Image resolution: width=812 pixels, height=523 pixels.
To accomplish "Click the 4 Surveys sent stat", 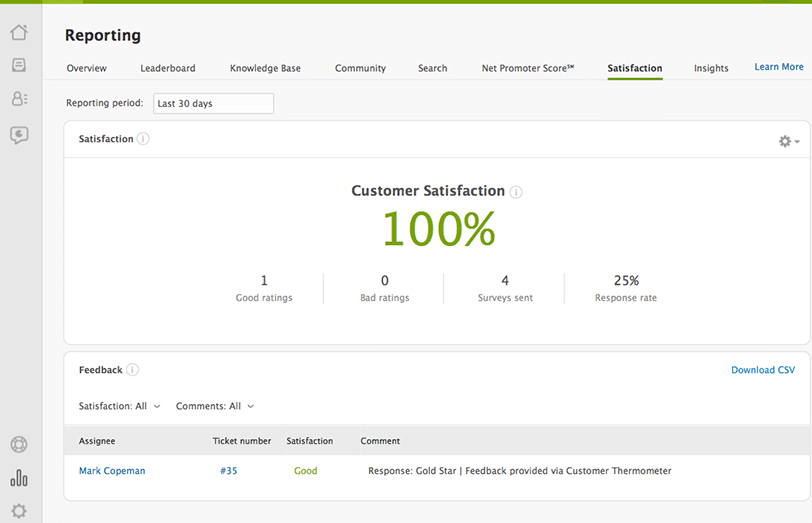I will click(505, 288).
